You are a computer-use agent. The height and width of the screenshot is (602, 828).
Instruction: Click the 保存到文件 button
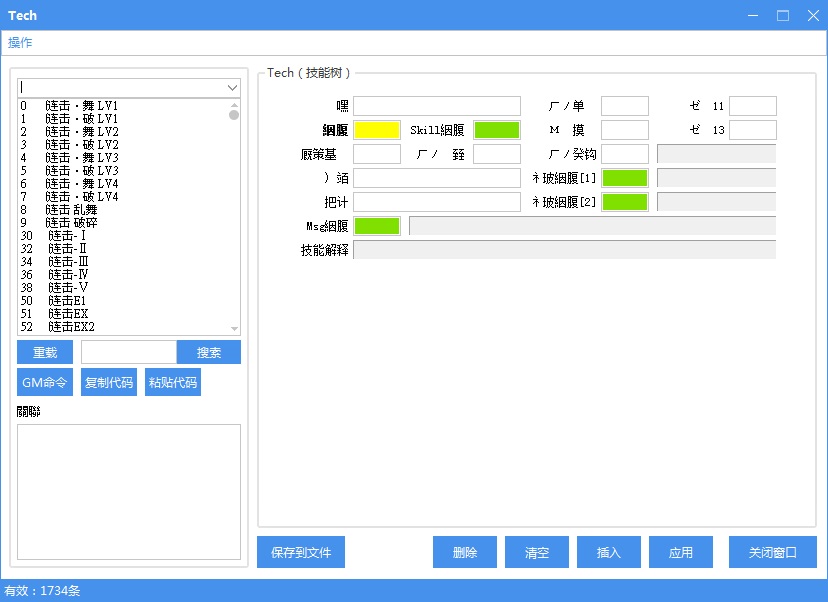pyautogui.click(x=301, y=552)
